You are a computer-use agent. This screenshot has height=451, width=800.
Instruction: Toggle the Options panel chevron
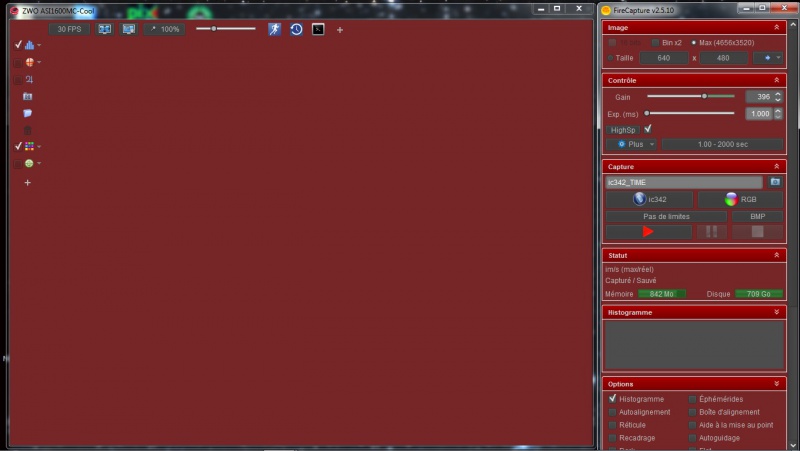click(777, 384)
